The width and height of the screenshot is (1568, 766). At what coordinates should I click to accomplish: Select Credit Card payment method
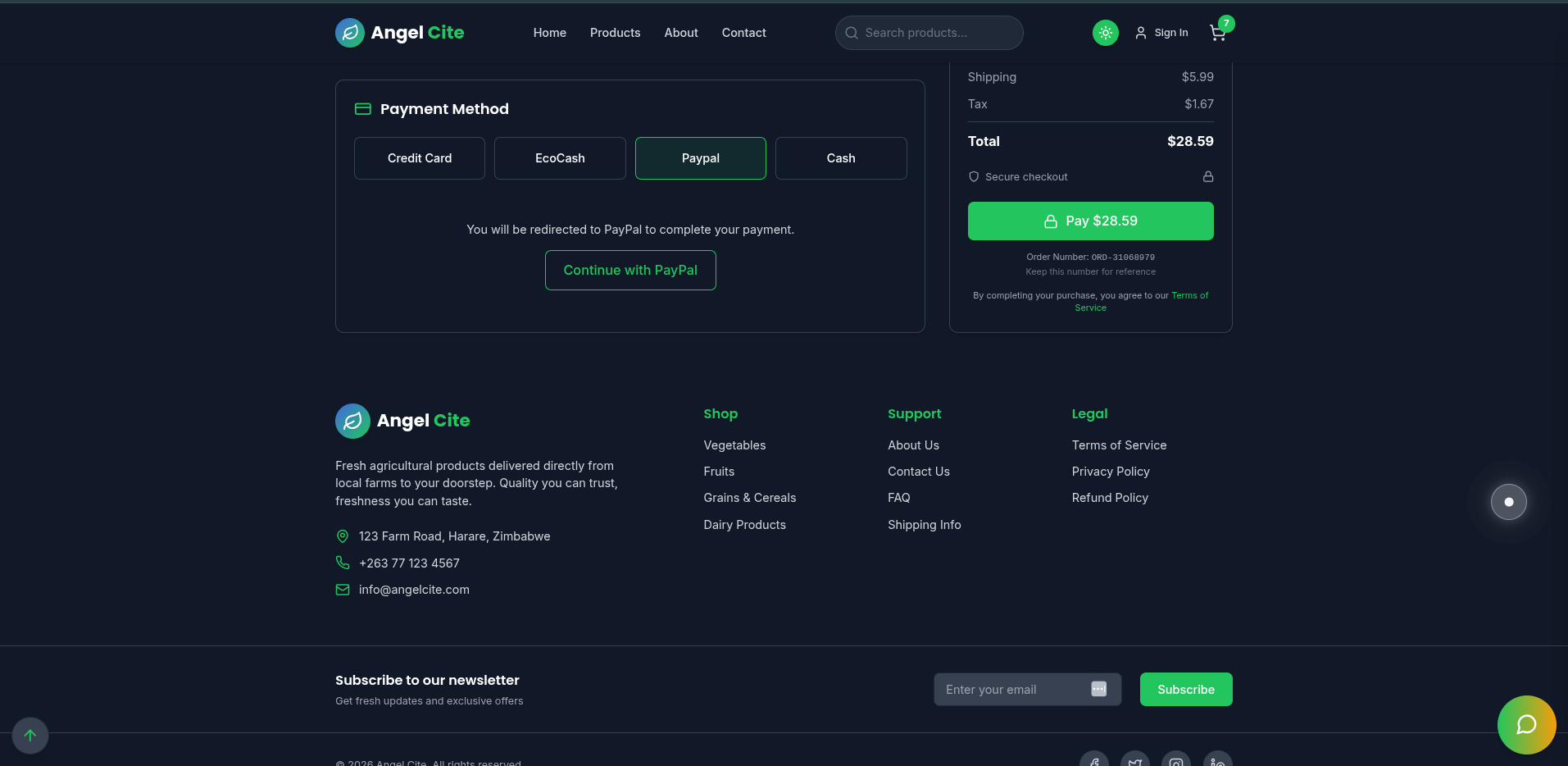pyautogui.click(x=420, y=158)
